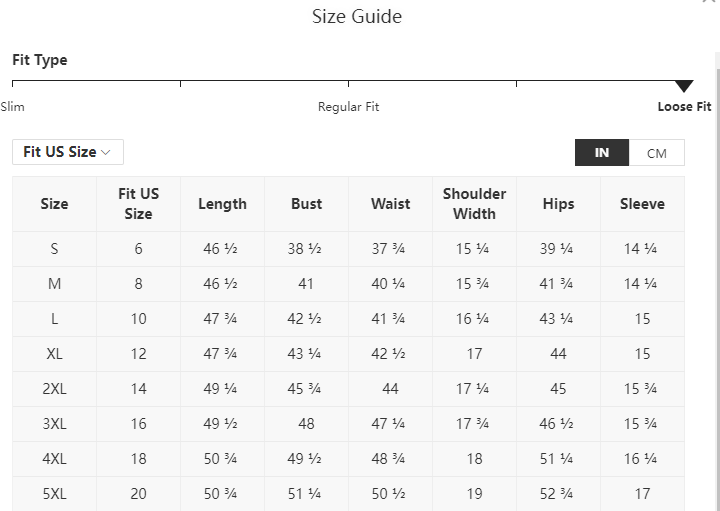The height and width of the screenshot is (511, 720).
Task: Click the 5XL size row label
Action: [54, 494]
